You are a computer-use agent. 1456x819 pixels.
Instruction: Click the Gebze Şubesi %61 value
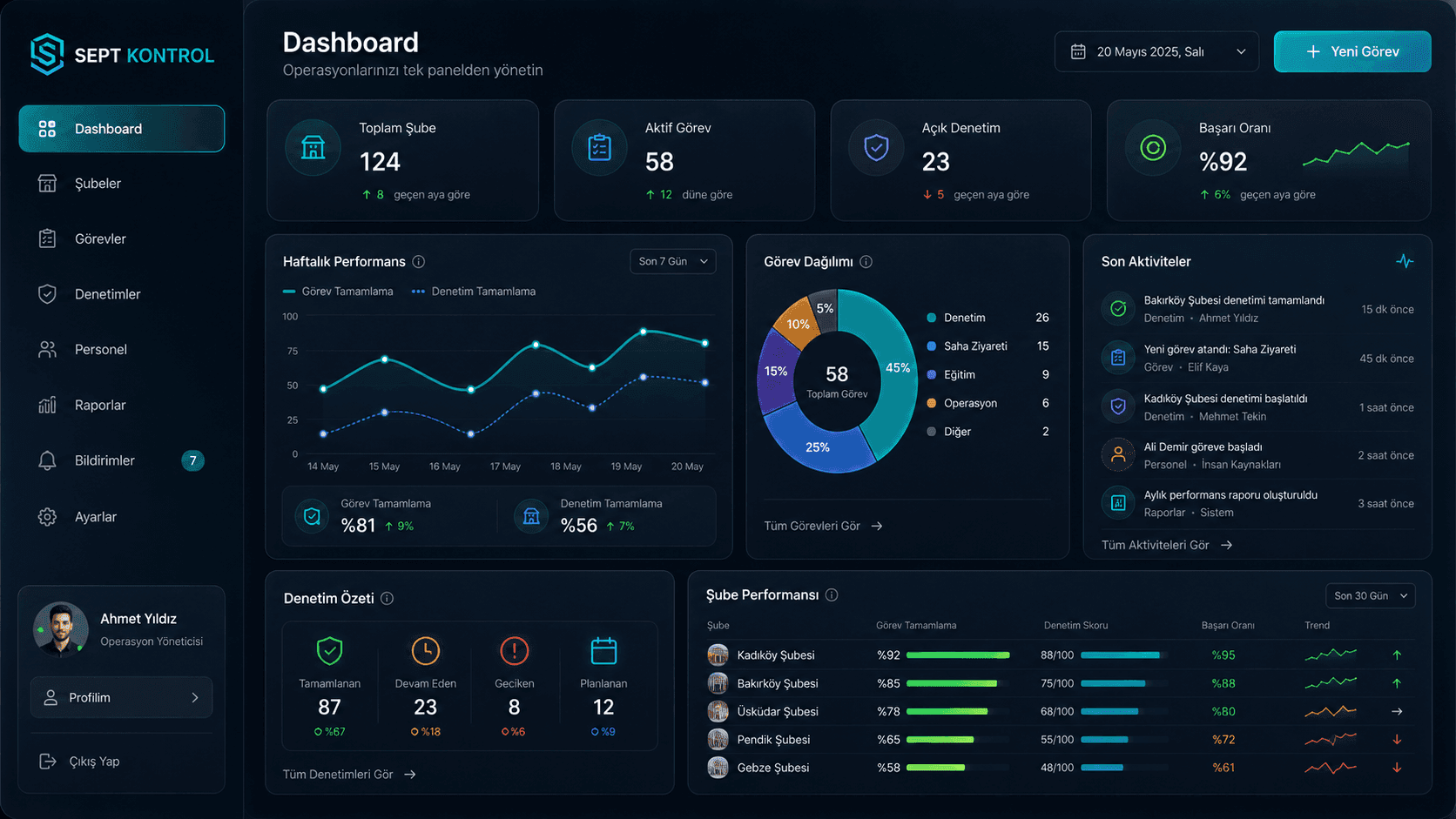coord(1223,768)
